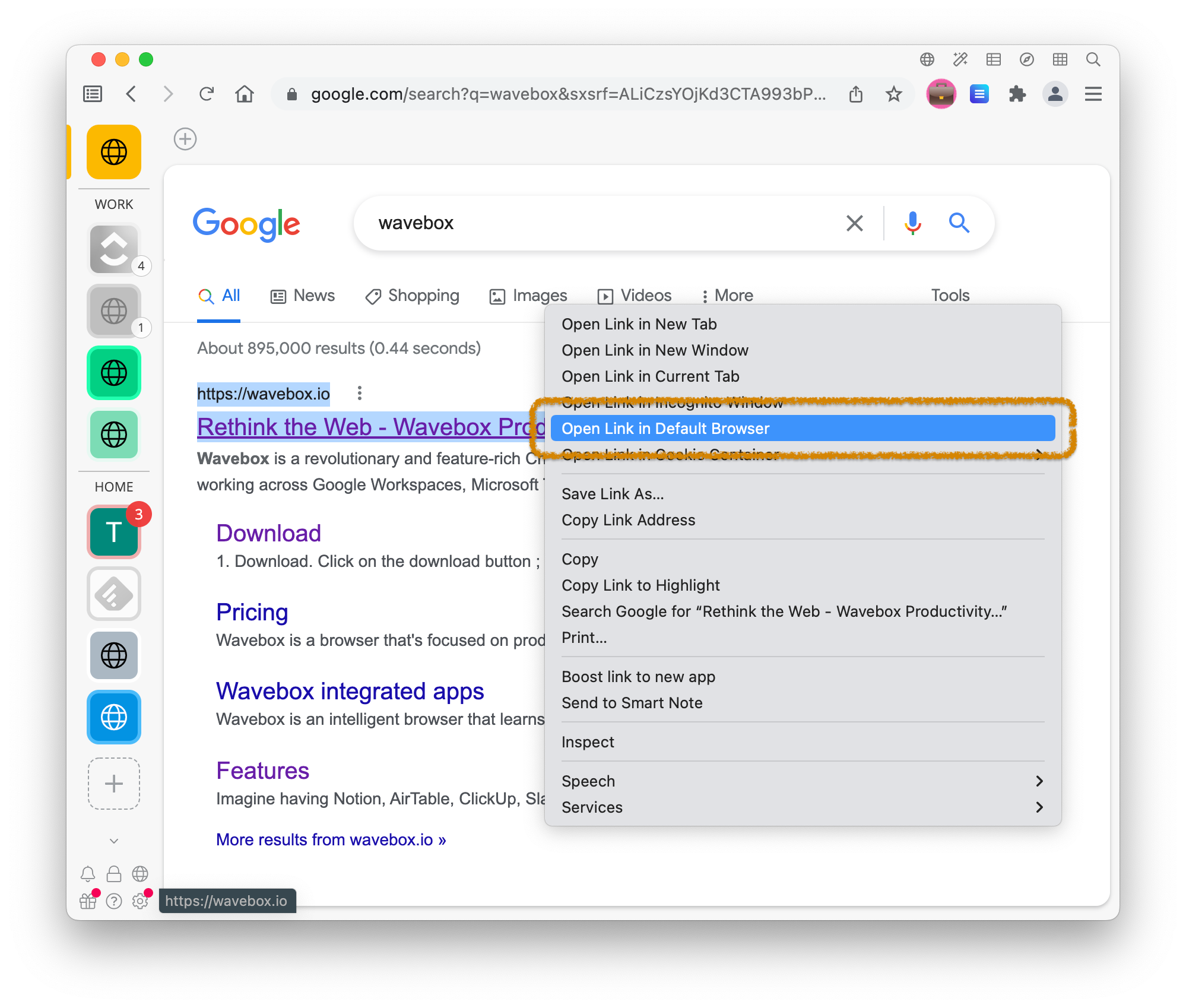Open settings gear in sidebar footer

click(x=140, y=901)
